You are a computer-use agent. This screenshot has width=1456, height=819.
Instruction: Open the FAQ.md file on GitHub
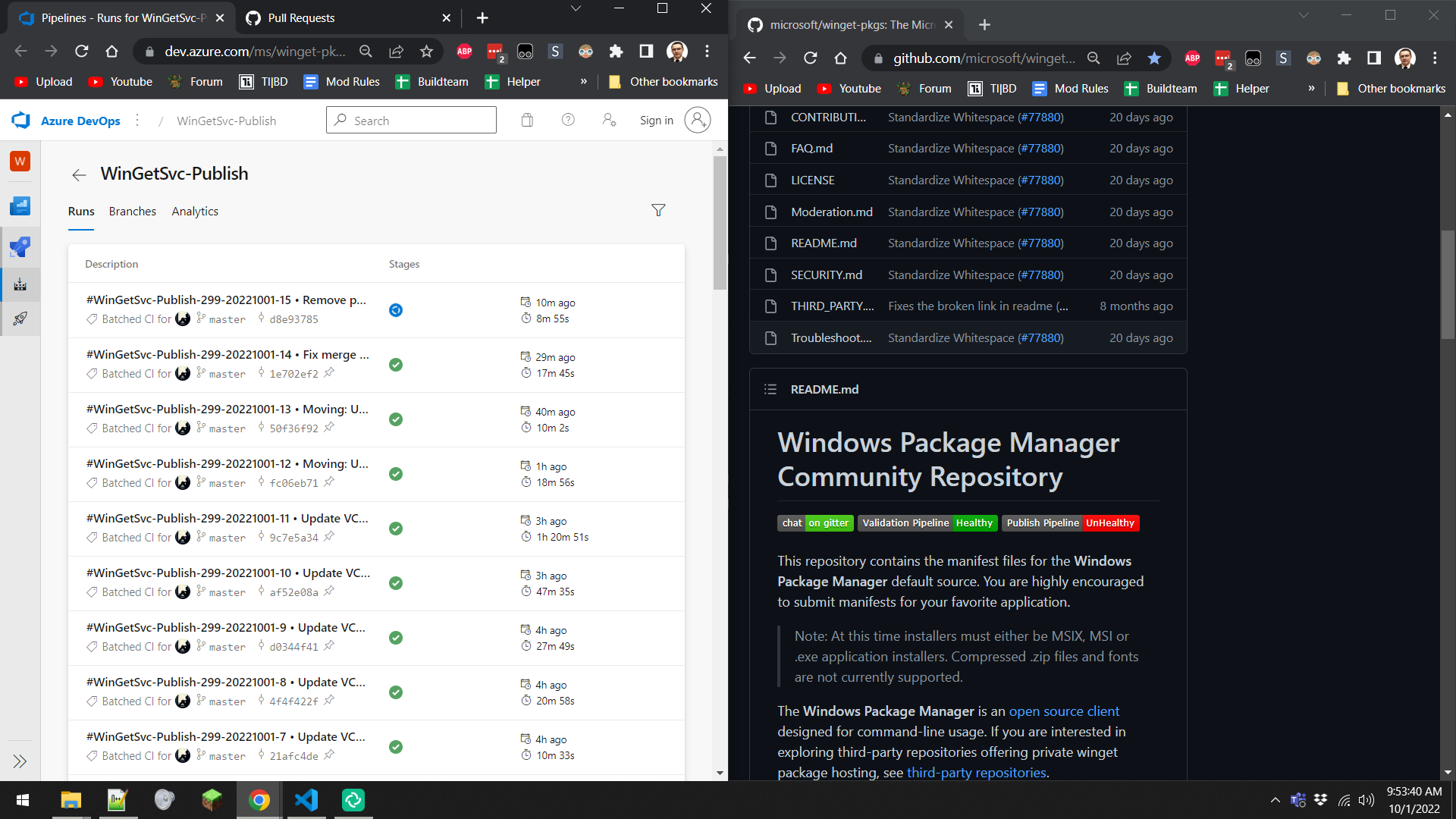(x=811, y=149)
